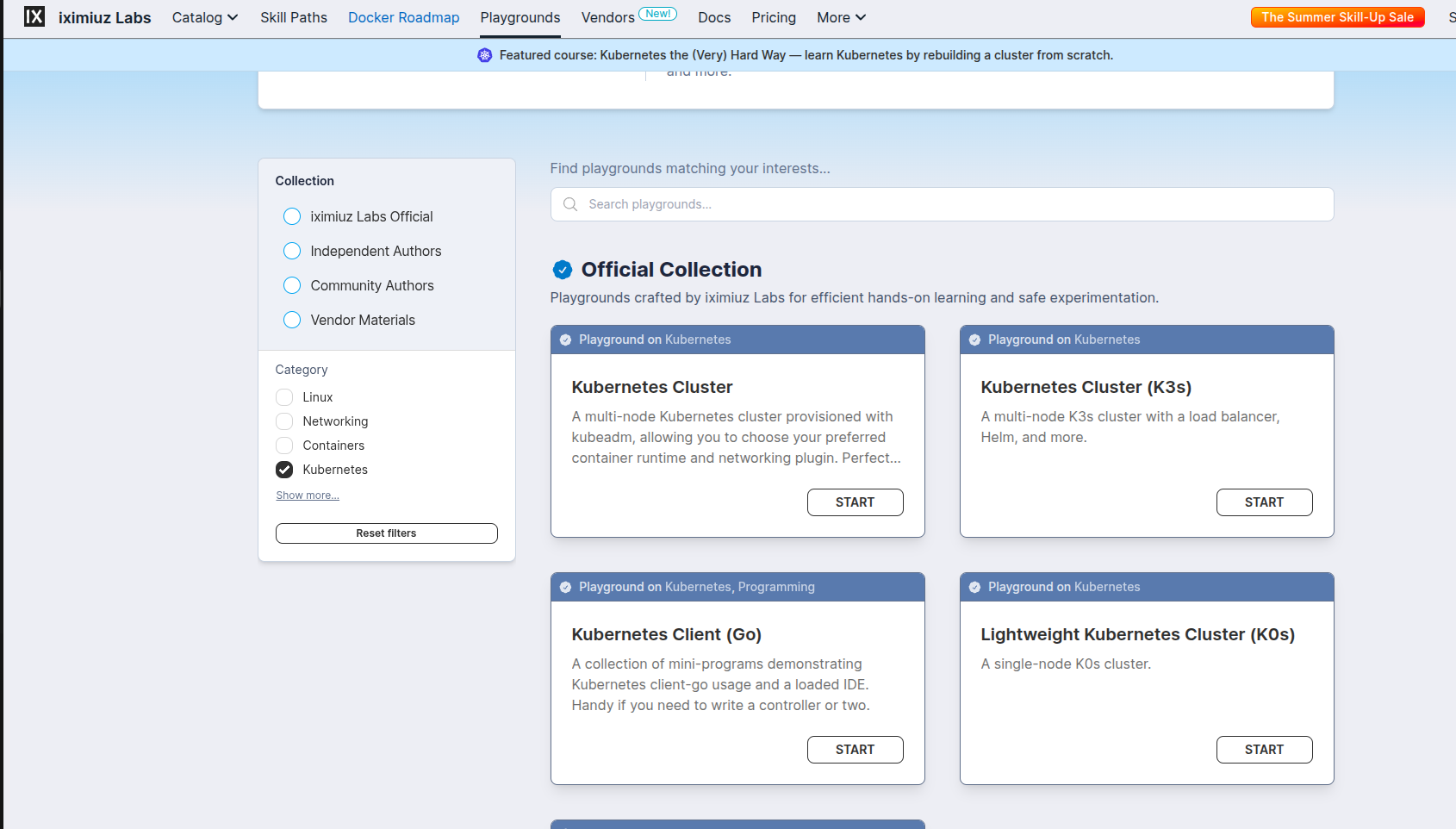Click the iximiuz Labs brand name link
This screenshot has height=829, width=1456.
105,17
